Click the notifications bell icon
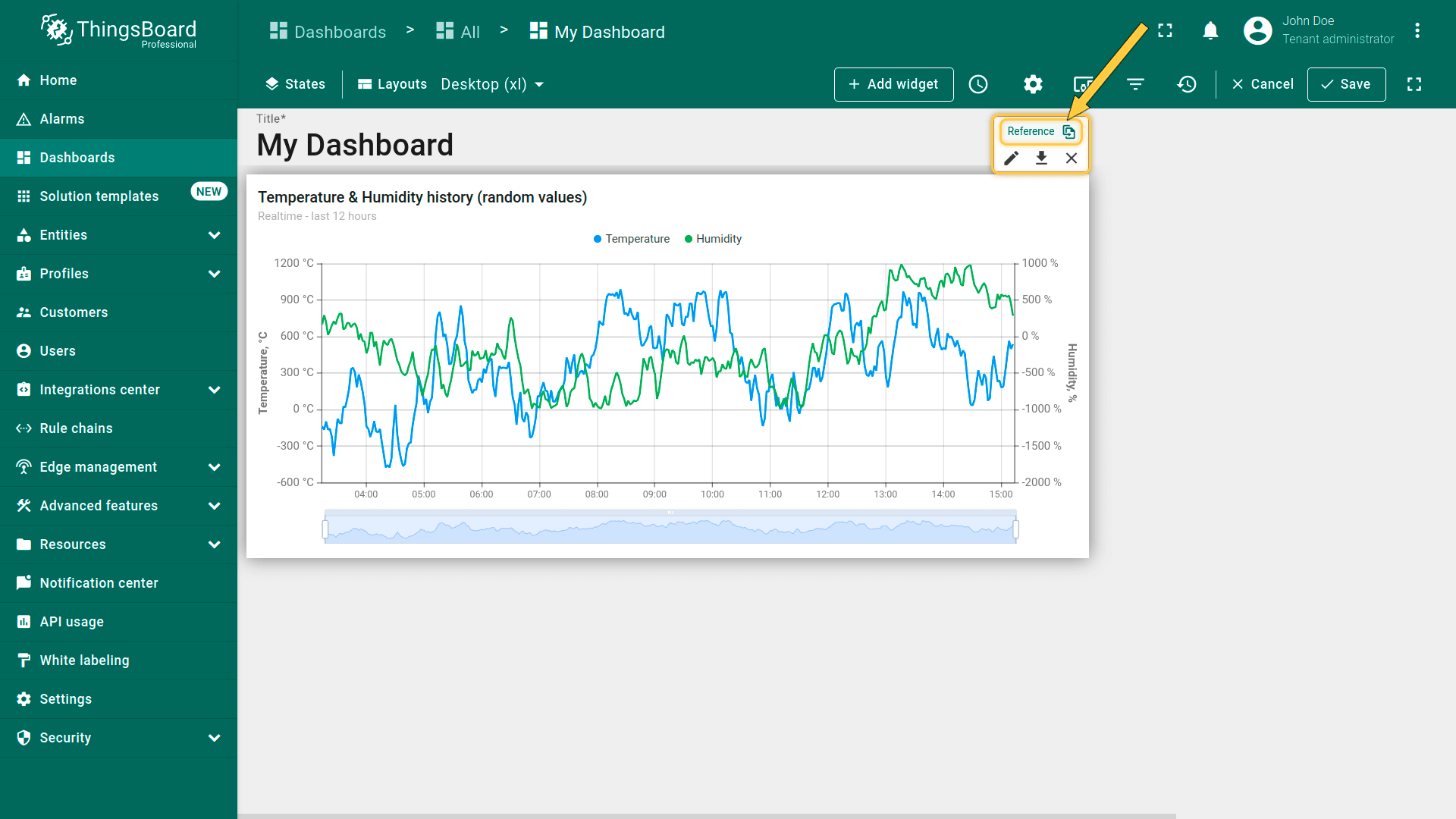This screenshot has height=819, width=1456. click(1210, 31)
